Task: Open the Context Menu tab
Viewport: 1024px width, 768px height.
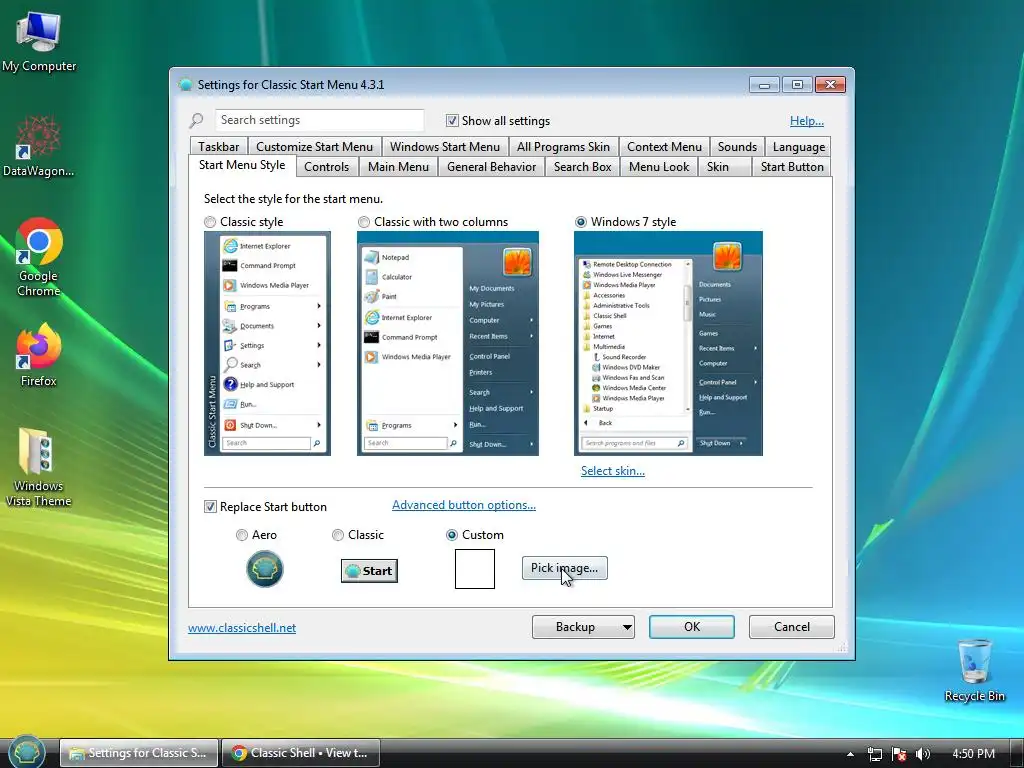Action: click(664, 147)
